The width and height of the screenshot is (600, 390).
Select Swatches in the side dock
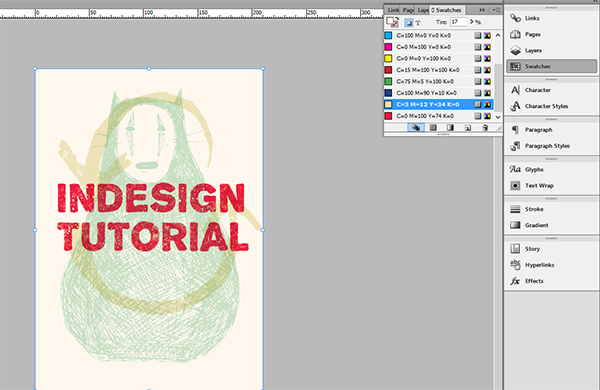tap(551, 66)
